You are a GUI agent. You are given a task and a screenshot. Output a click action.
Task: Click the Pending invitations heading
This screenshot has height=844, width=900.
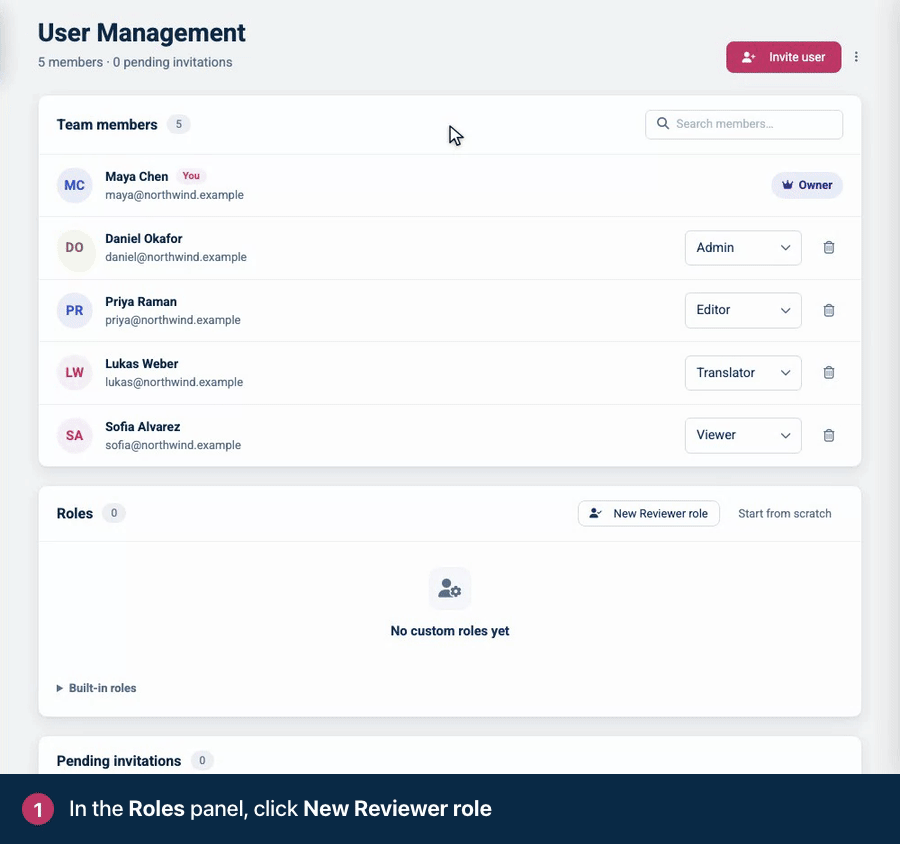[119, 761]
